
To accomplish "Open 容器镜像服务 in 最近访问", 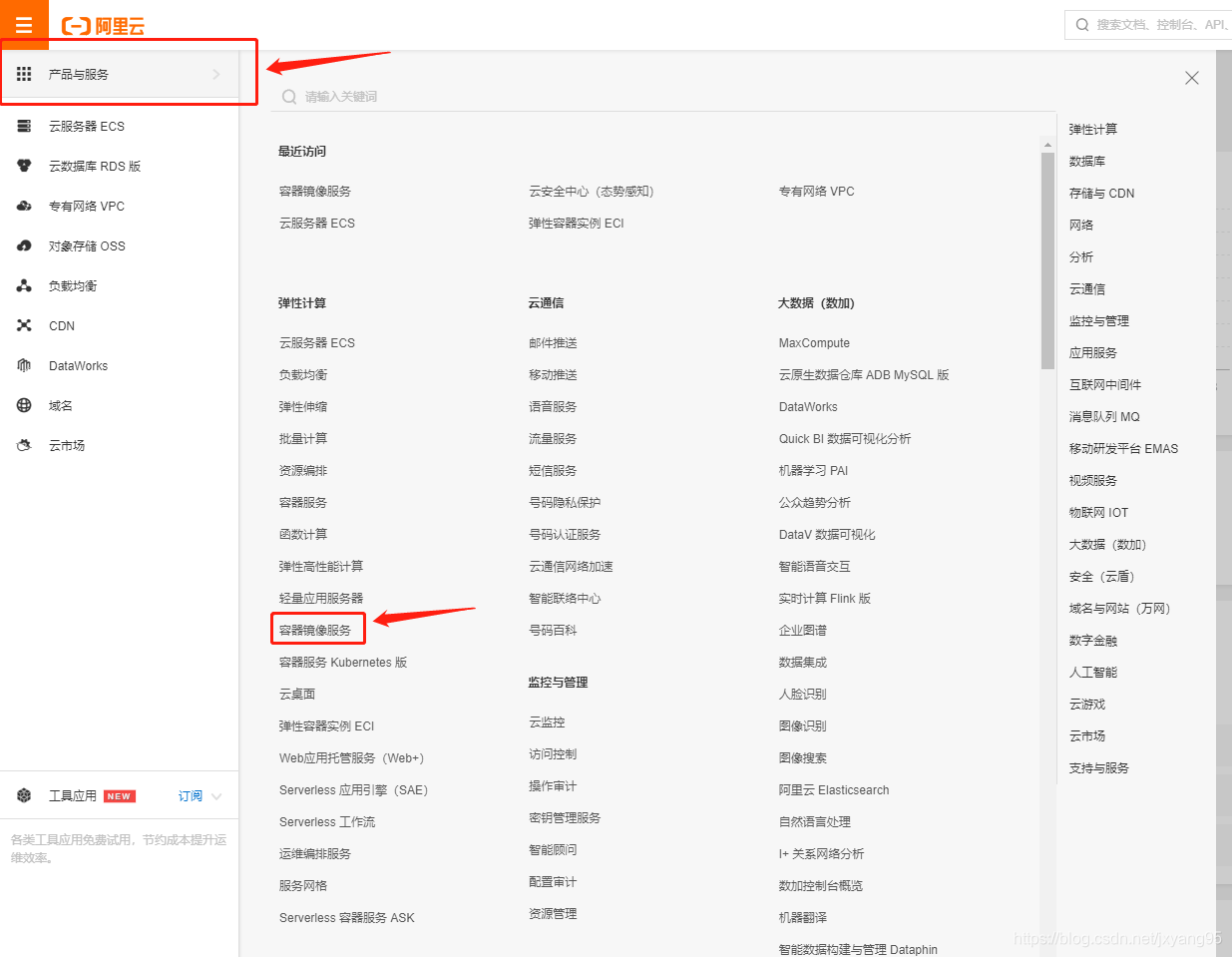I will [315, 192].
